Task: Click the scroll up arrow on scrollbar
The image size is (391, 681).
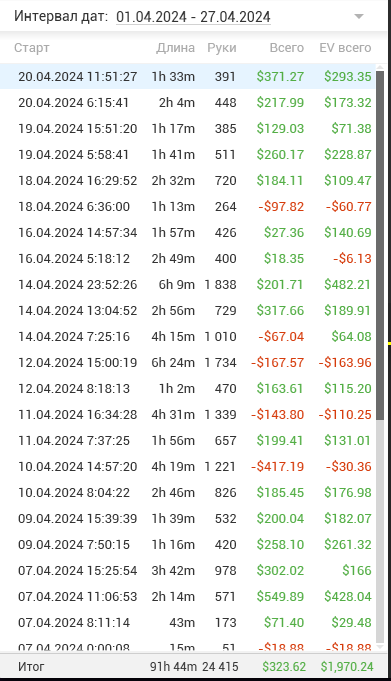Action: [x=380, y=67]
